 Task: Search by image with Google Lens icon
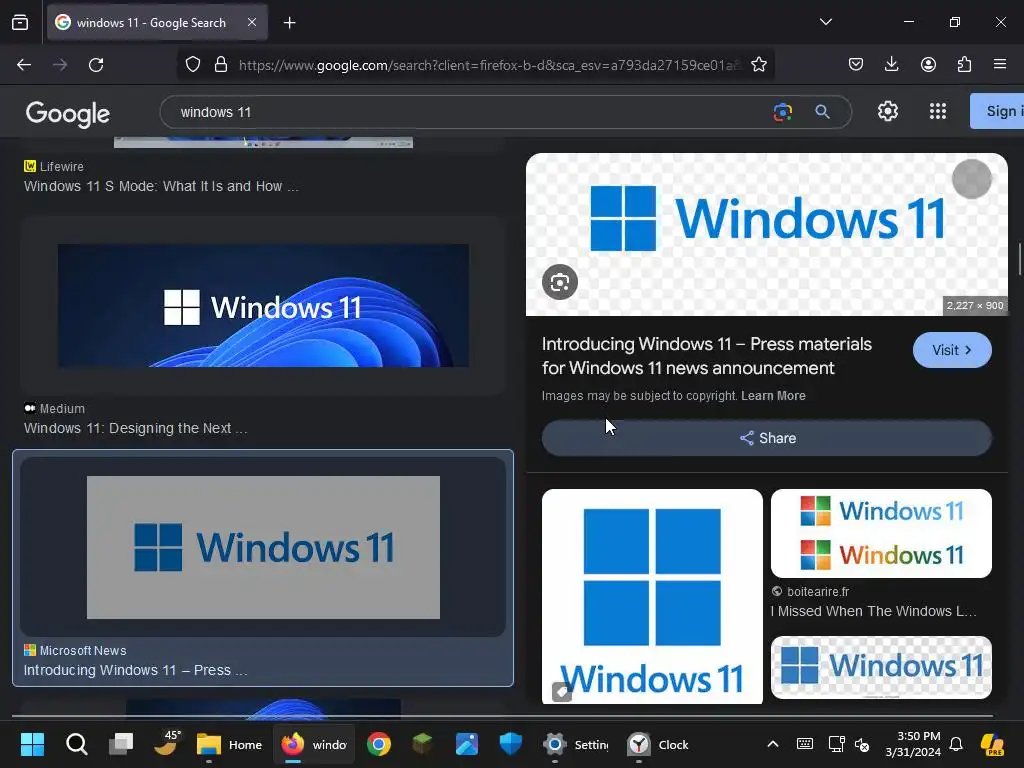782,112
